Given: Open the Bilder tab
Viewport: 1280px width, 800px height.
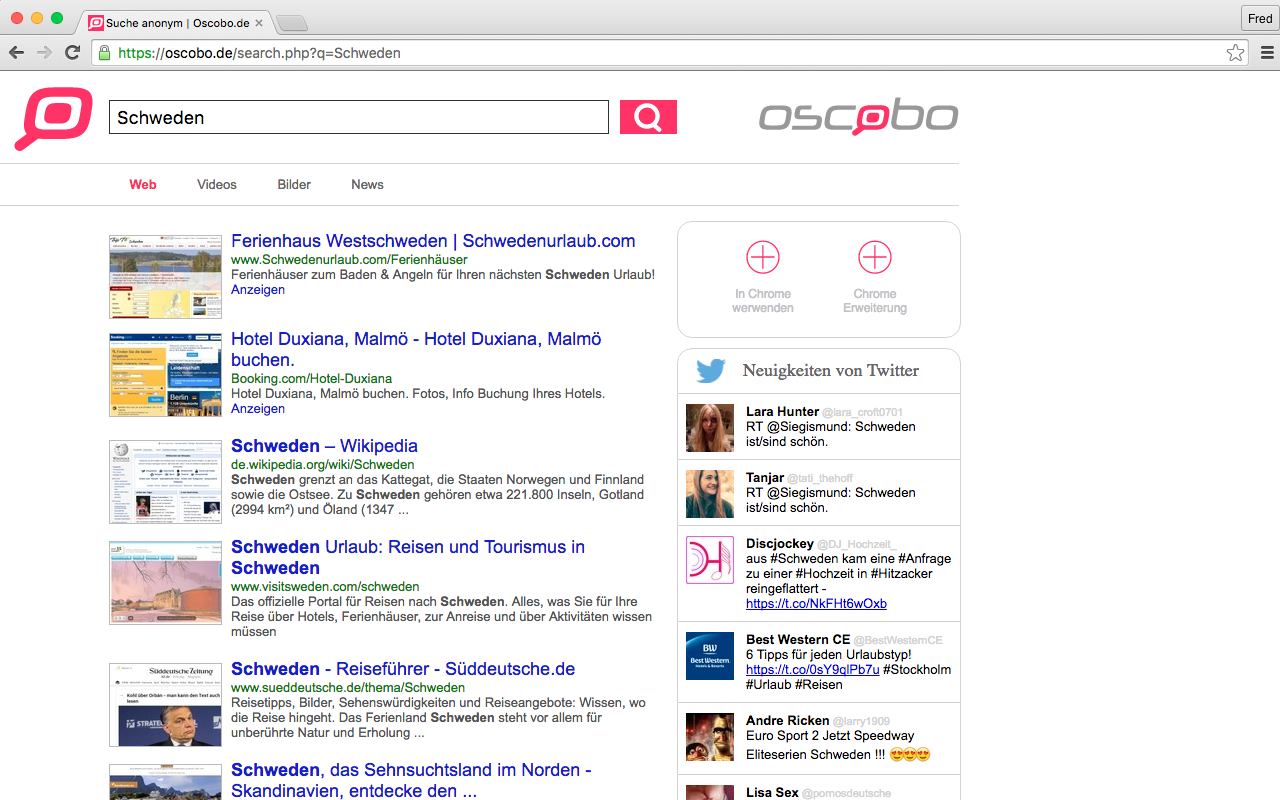Looking at the screenshot, I should [294, 185].
